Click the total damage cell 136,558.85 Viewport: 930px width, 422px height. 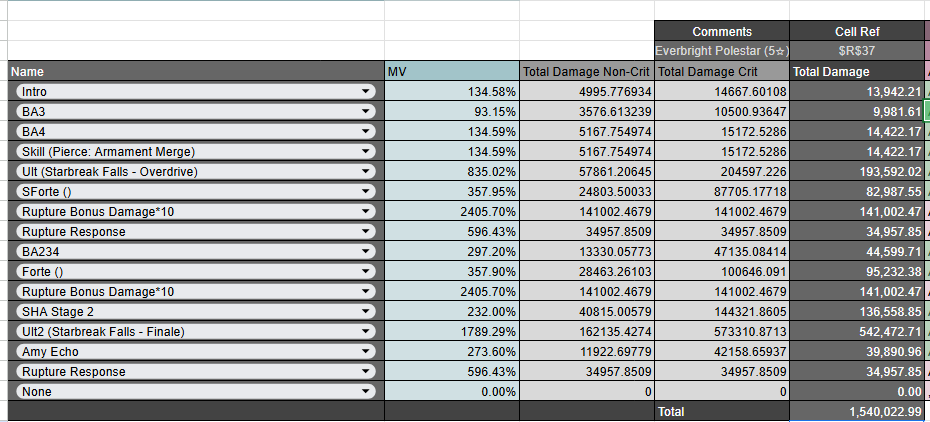point(856,312)
